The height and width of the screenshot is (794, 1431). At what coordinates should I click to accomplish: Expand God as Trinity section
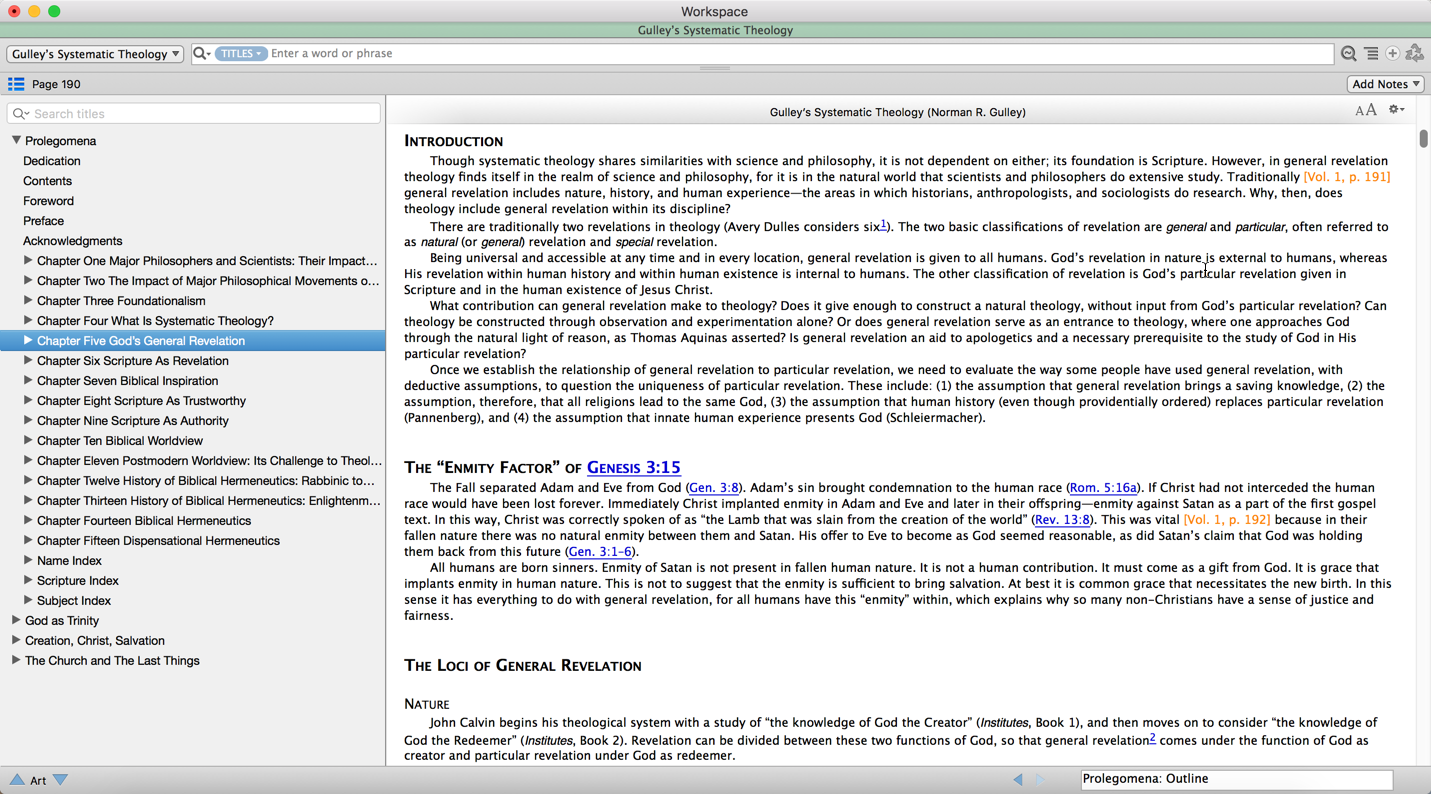click(16, 620)
